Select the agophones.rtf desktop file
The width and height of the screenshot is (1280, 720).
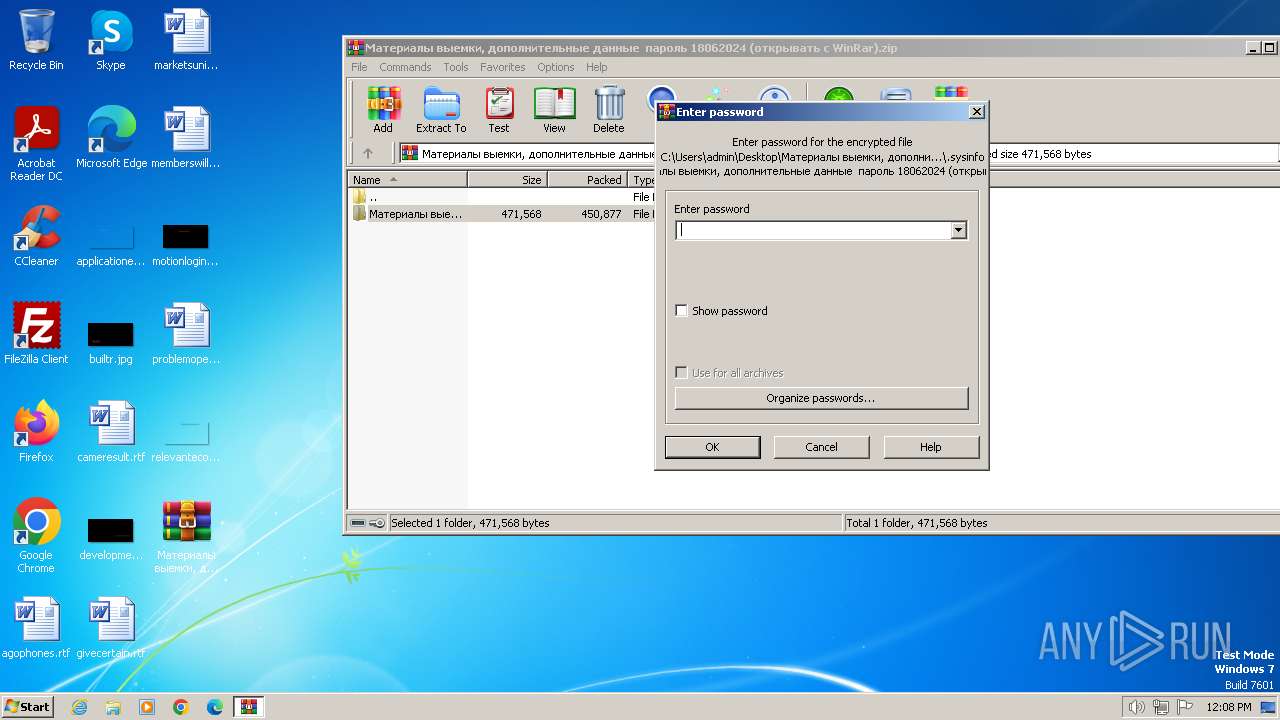pyautogui.click(x=36, y=628)
